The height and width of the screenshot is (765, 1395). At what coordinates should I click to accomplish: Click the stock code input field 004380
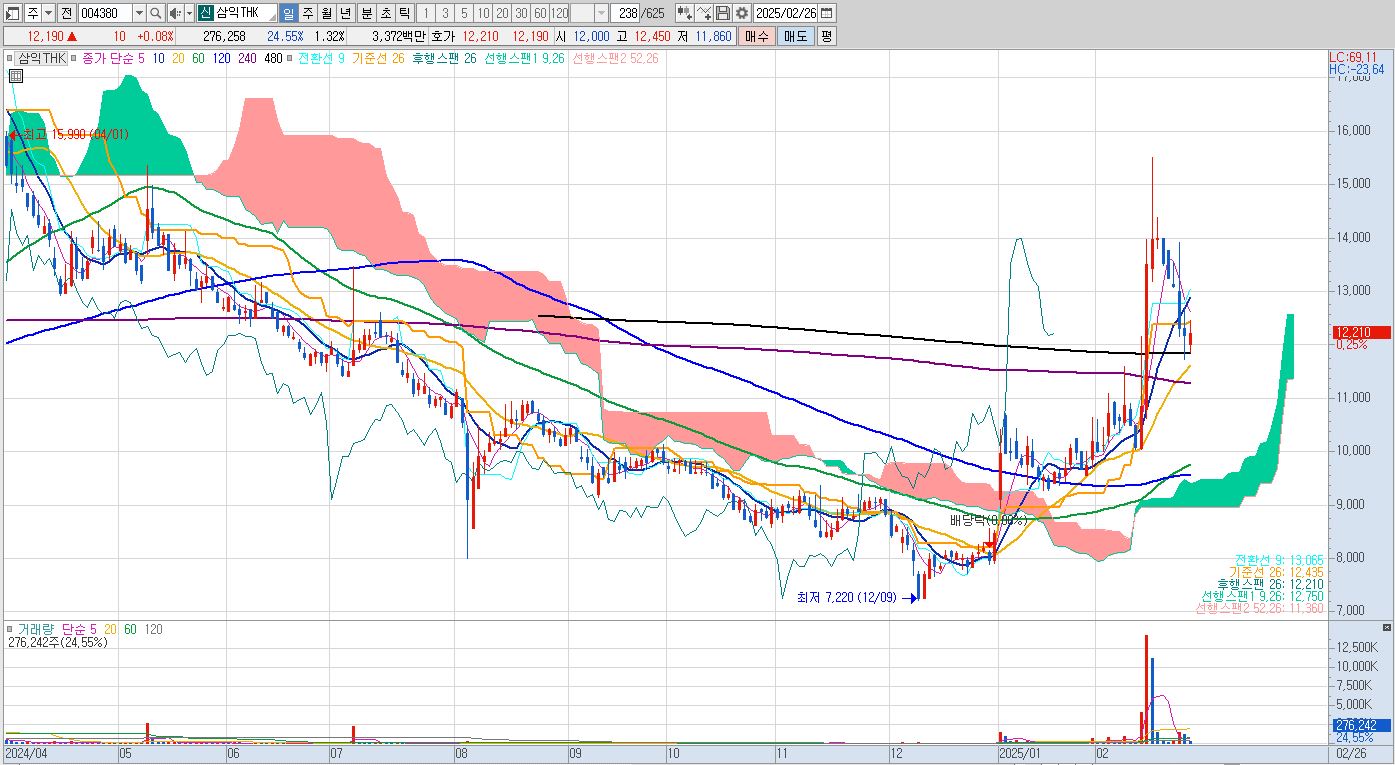(104, 13)
